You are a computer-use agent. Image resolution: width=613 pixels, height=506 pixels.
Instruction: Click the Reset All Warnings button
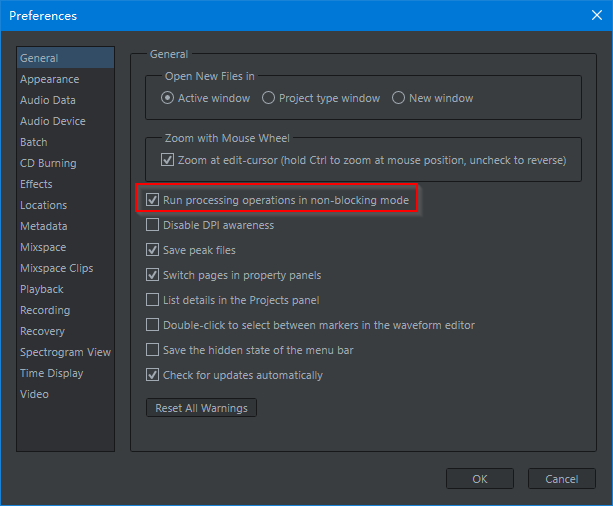tap(202, 408)
